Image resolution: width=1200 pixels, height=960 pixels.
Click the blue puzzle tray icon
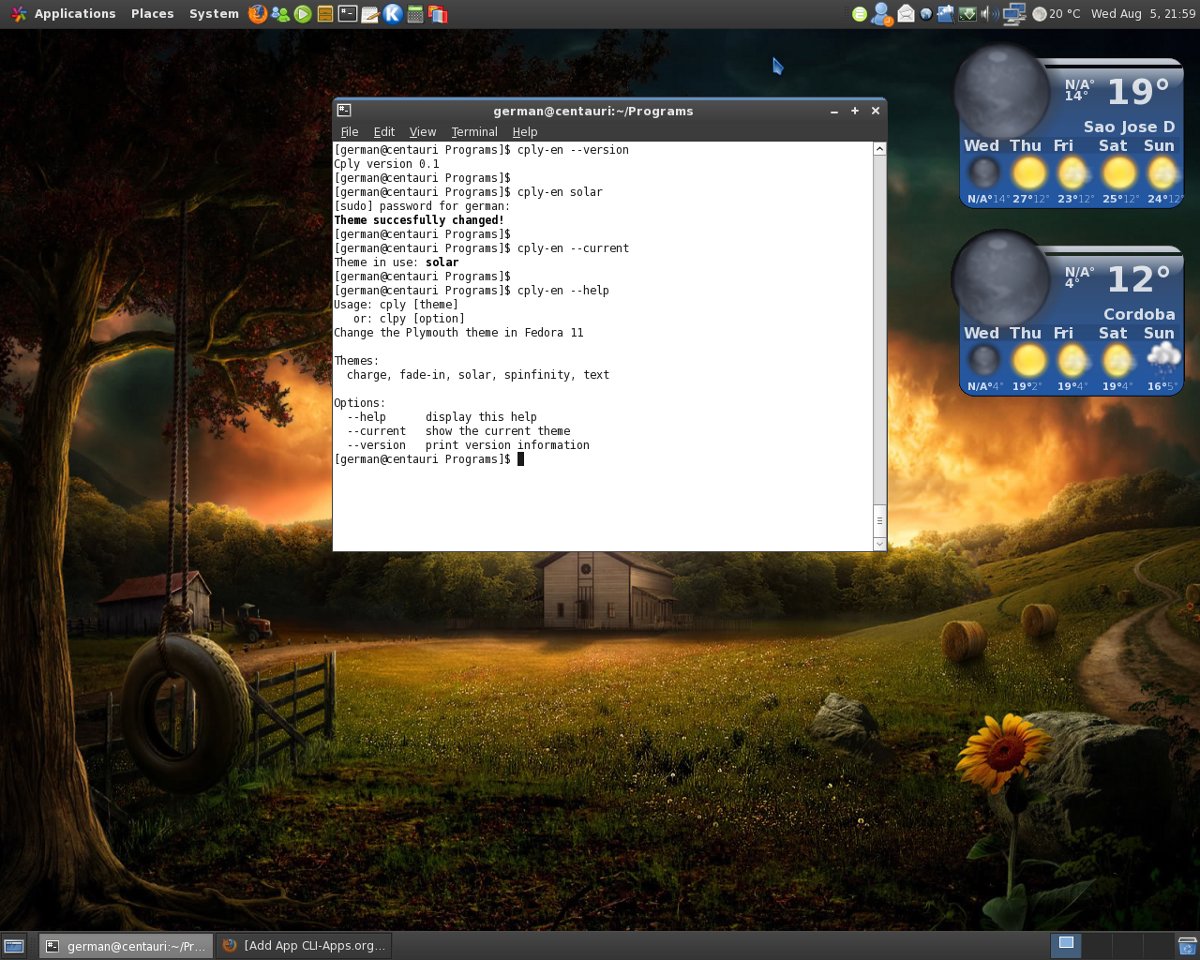click(x=945, y=14)
